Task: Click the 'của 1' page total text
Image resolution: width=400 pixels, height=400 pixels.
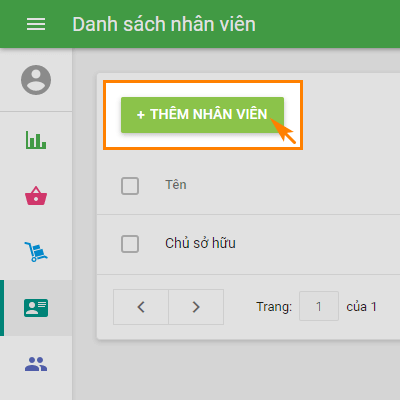Action: (x=362, y=307)
